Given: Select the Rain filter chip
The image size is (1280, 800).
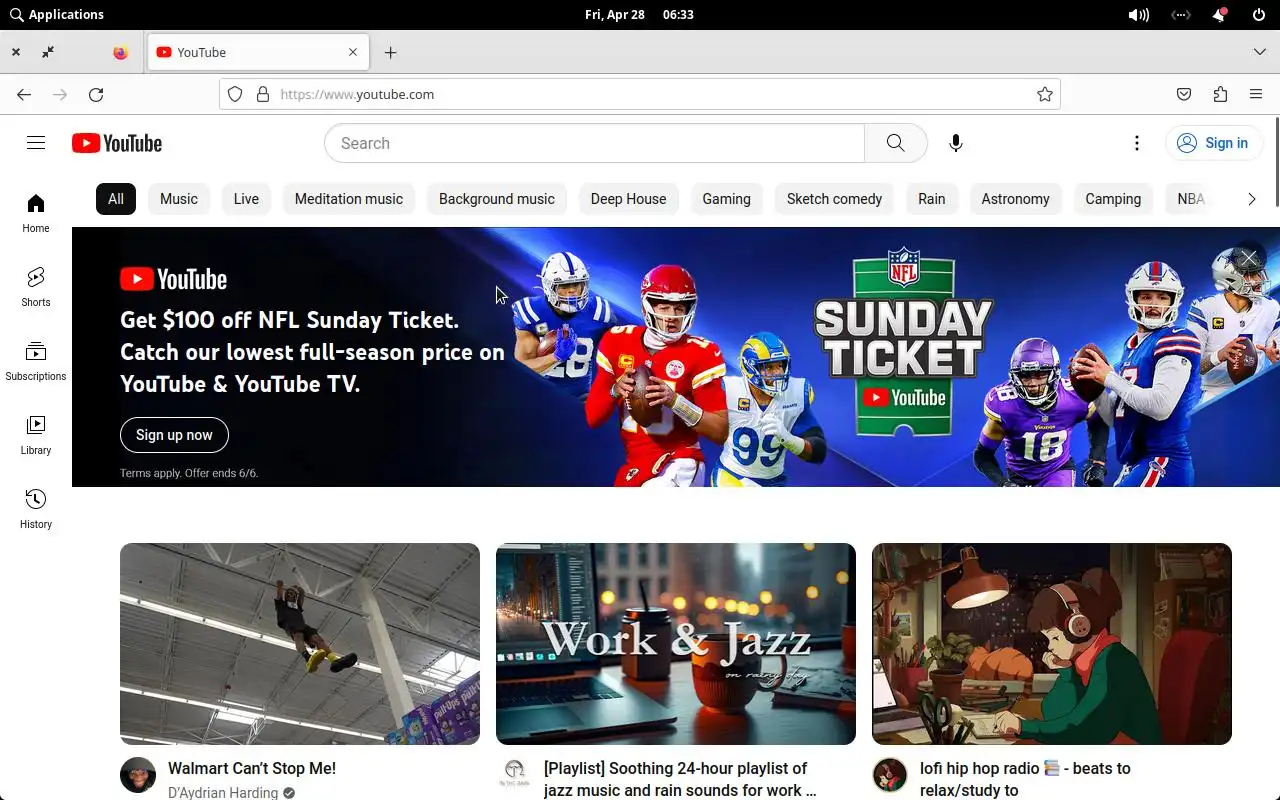Looking at the screenshot, I should click(x=932, y=199).
